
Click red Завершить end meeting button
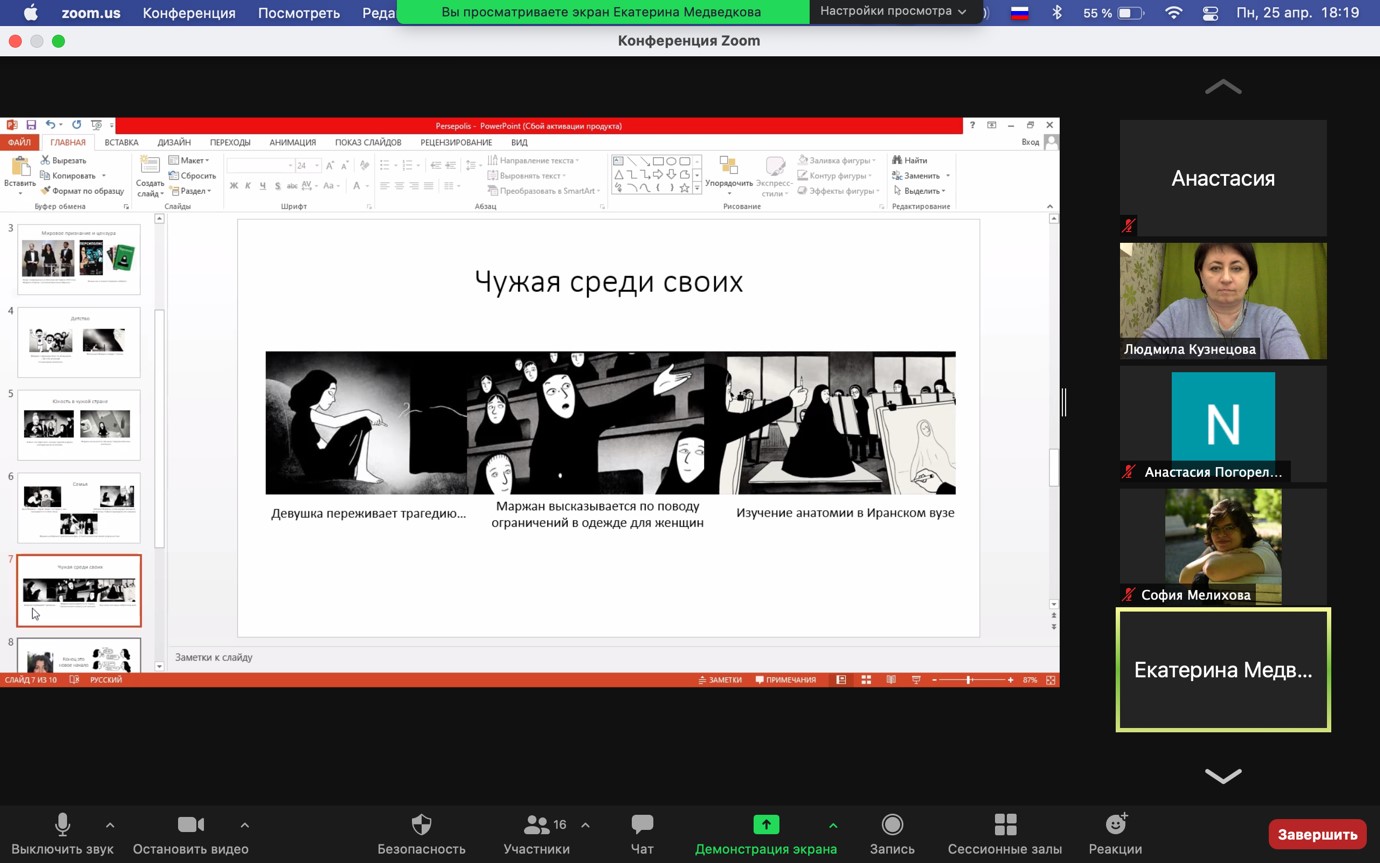pyautogui.click(x=1317, y=834)
